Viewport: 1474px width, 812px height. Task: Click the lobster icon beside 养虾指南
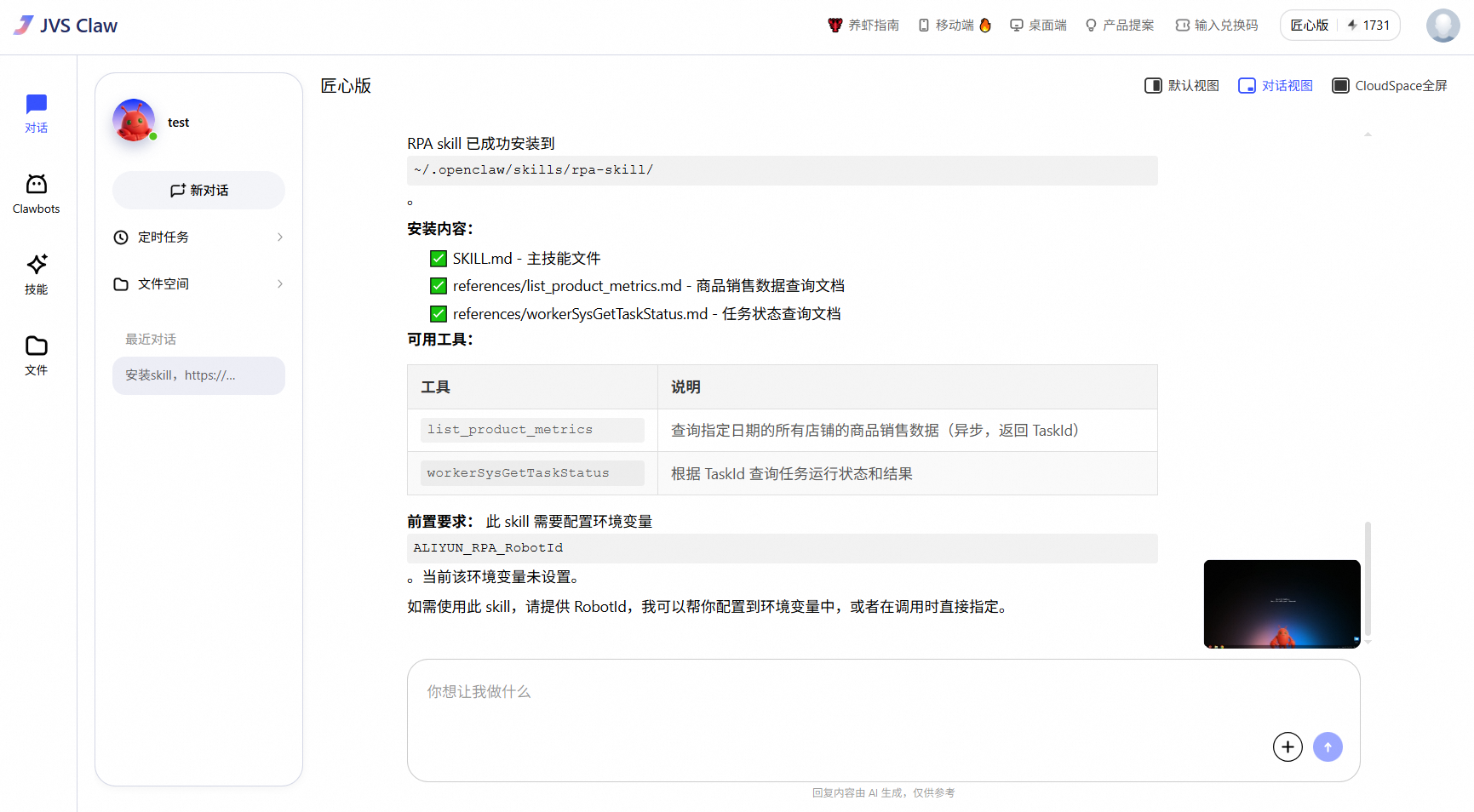pyautogui.click(x=835, y=26)
